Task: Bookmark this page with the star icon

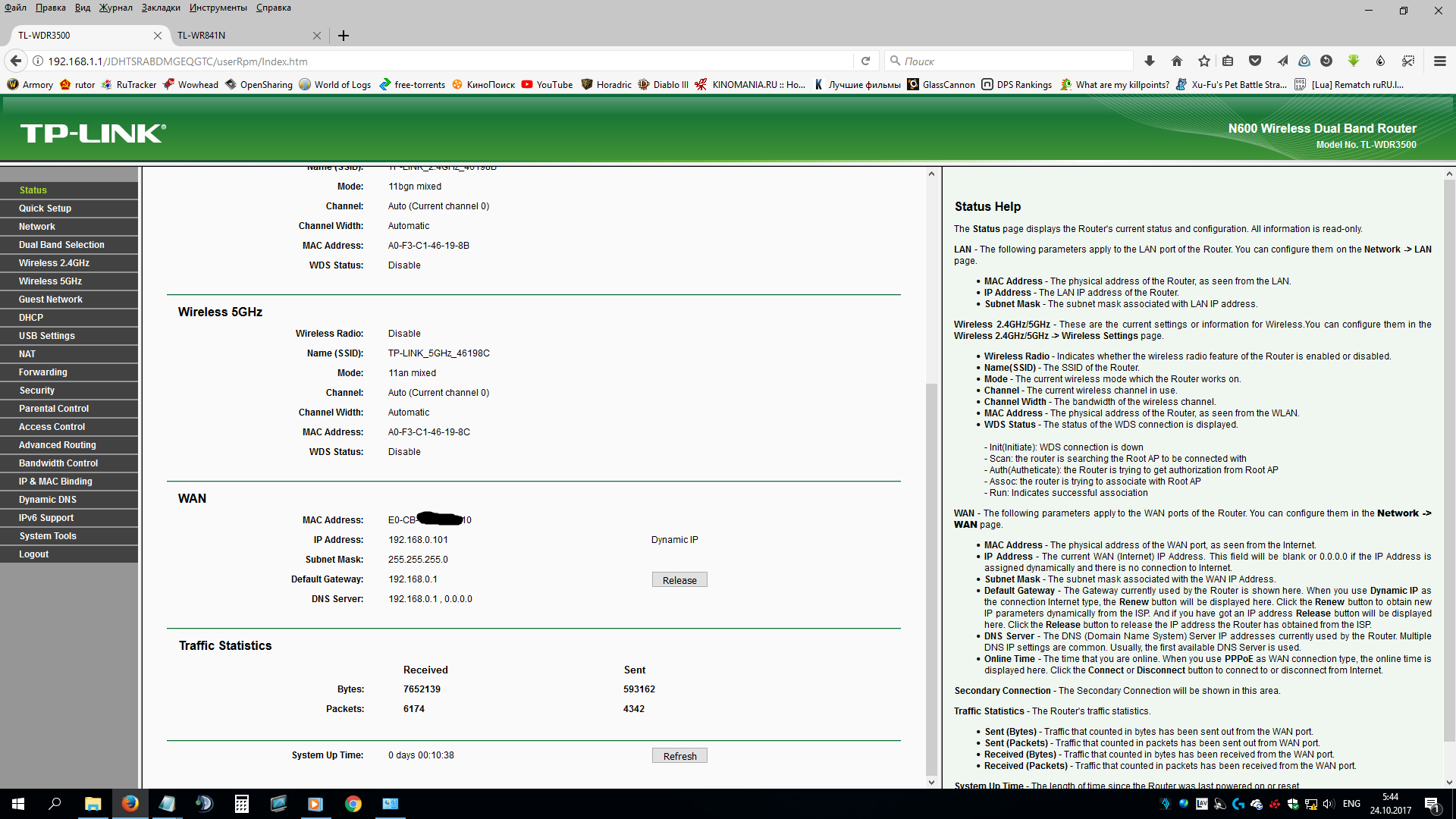Action: pyautogui.click(x=1204, y=61)
